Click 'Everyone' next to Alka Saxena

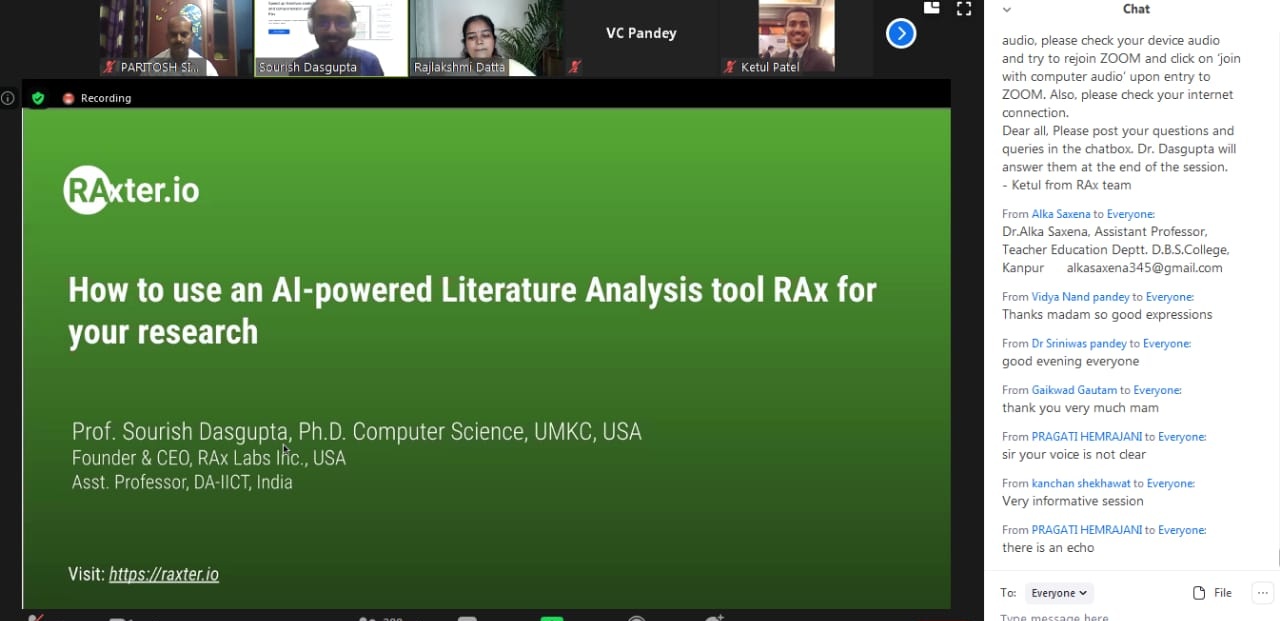pos(1131,214)
